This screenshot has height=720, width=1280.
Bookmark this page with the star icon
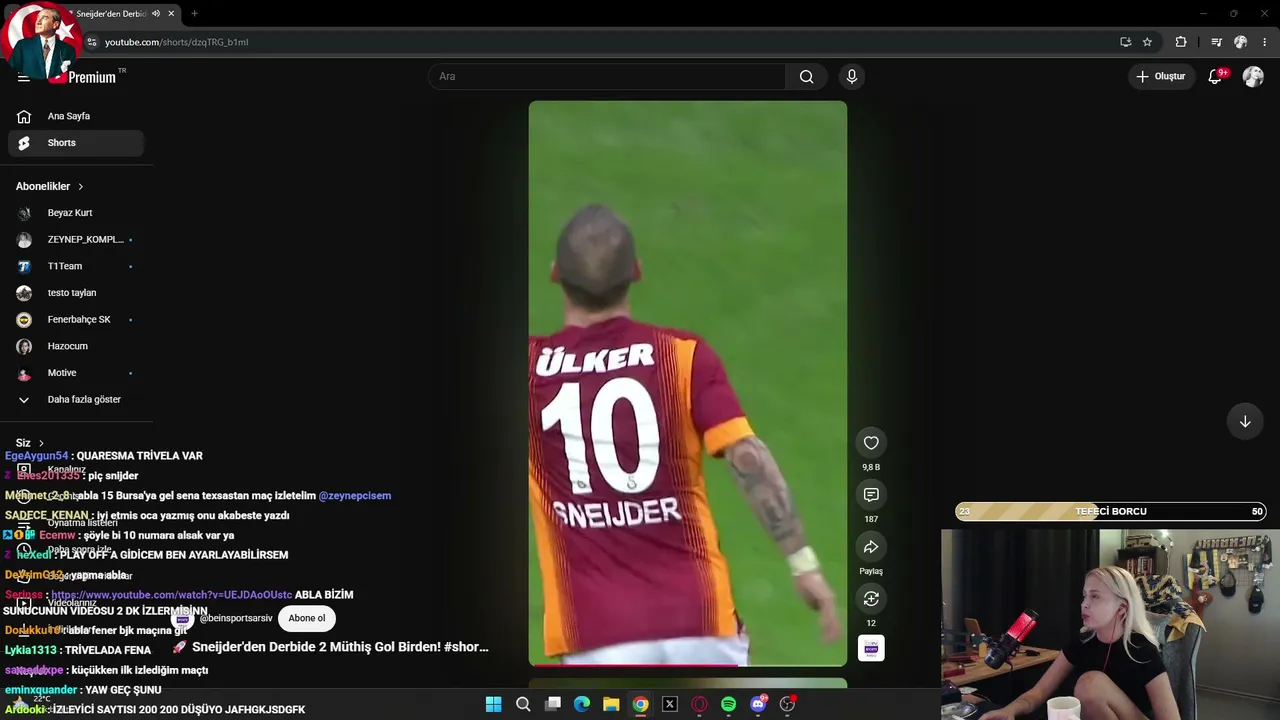[x=1147, y=42]
